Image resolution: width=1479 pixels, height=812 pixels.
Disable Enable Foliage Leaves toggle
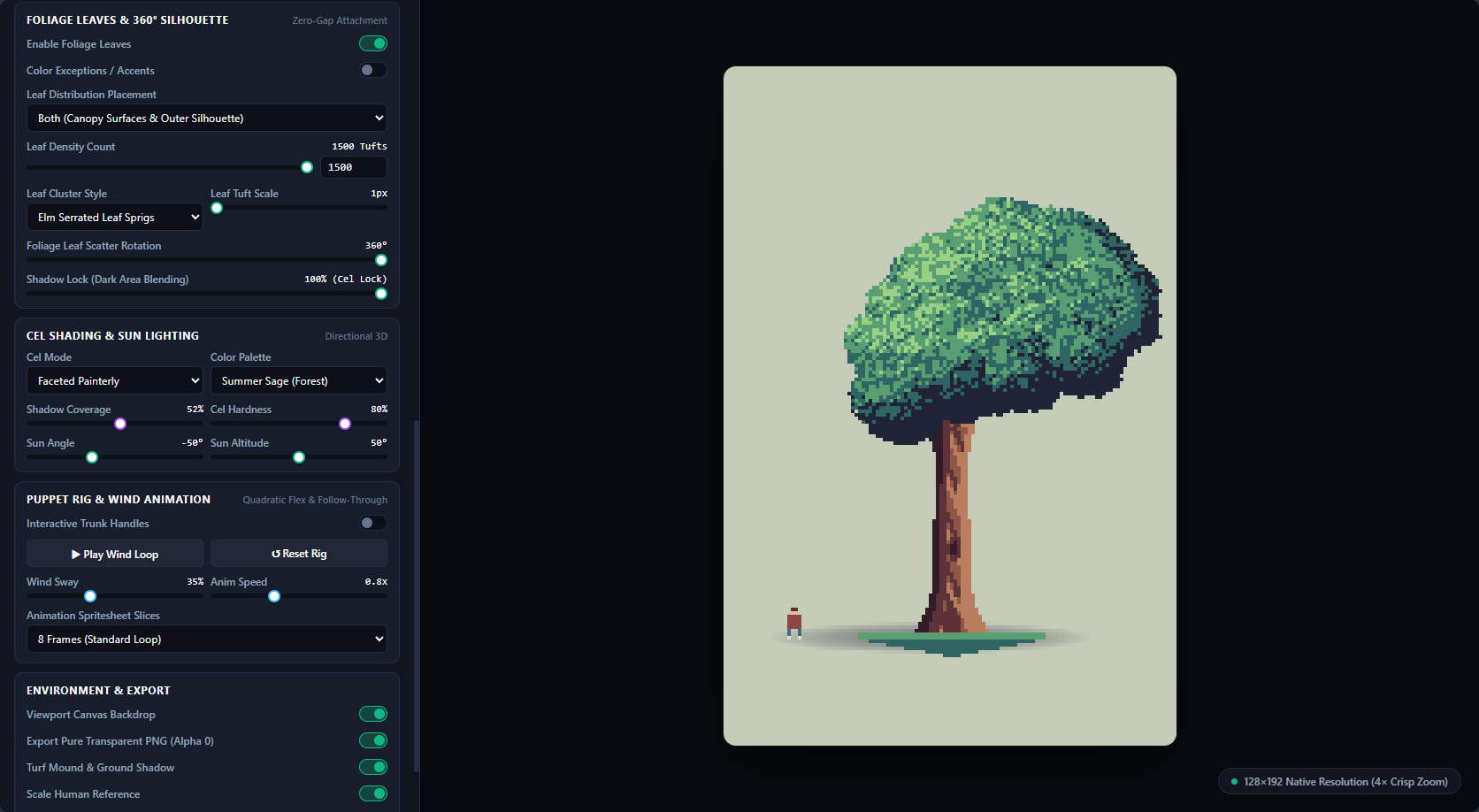click(x=373, y=43)
